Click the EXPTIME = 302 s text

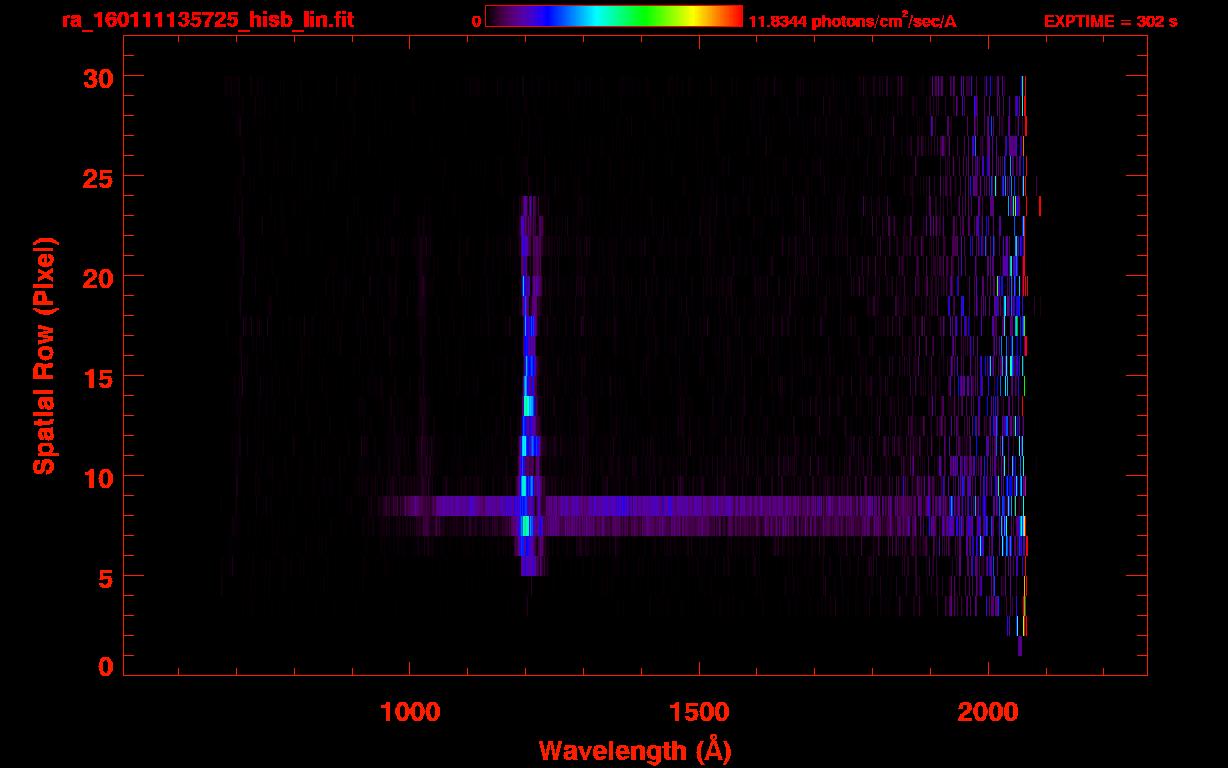click(1110, 21)
